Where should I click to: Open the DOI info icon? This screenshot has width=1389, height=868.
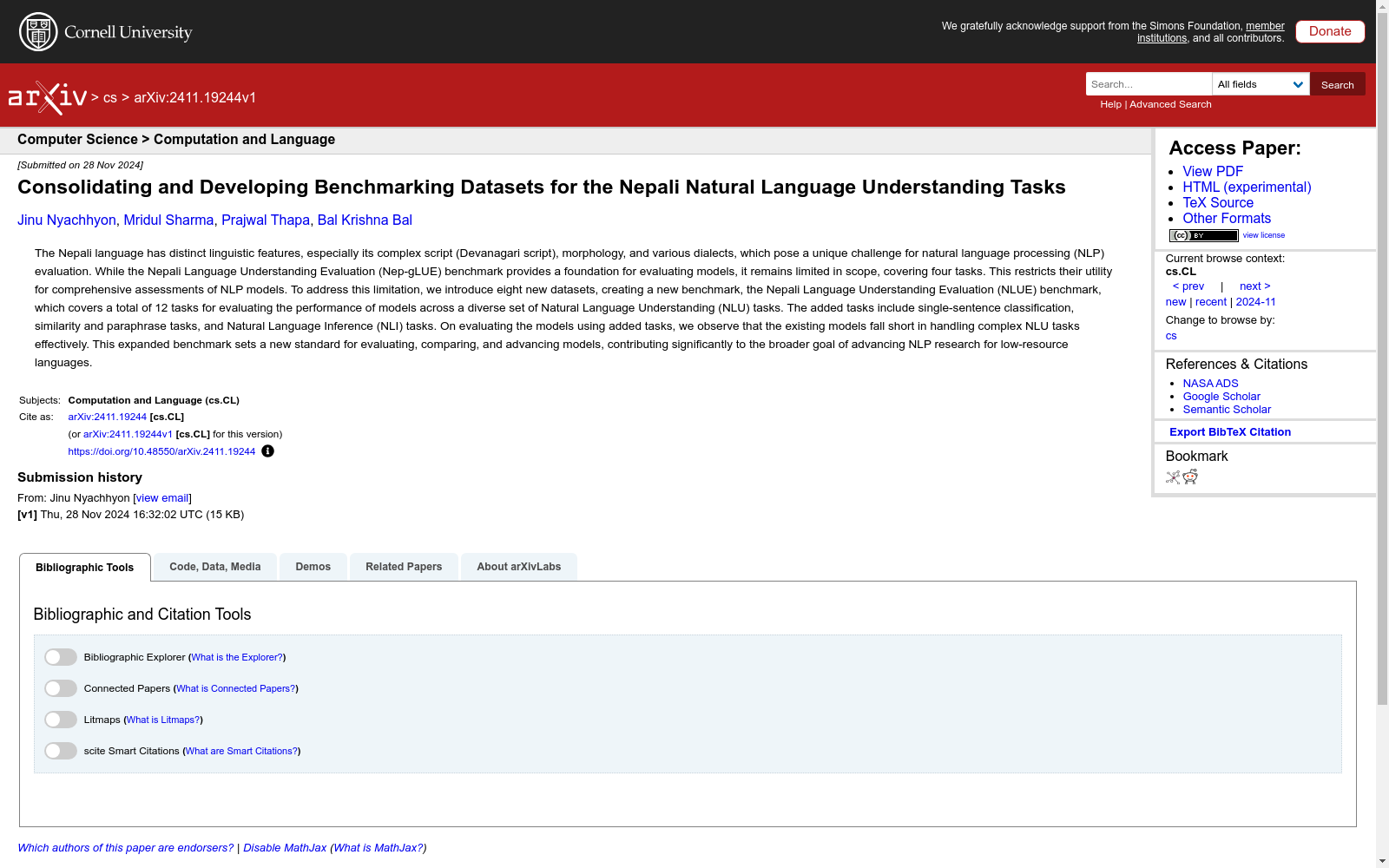coord(267,451)
